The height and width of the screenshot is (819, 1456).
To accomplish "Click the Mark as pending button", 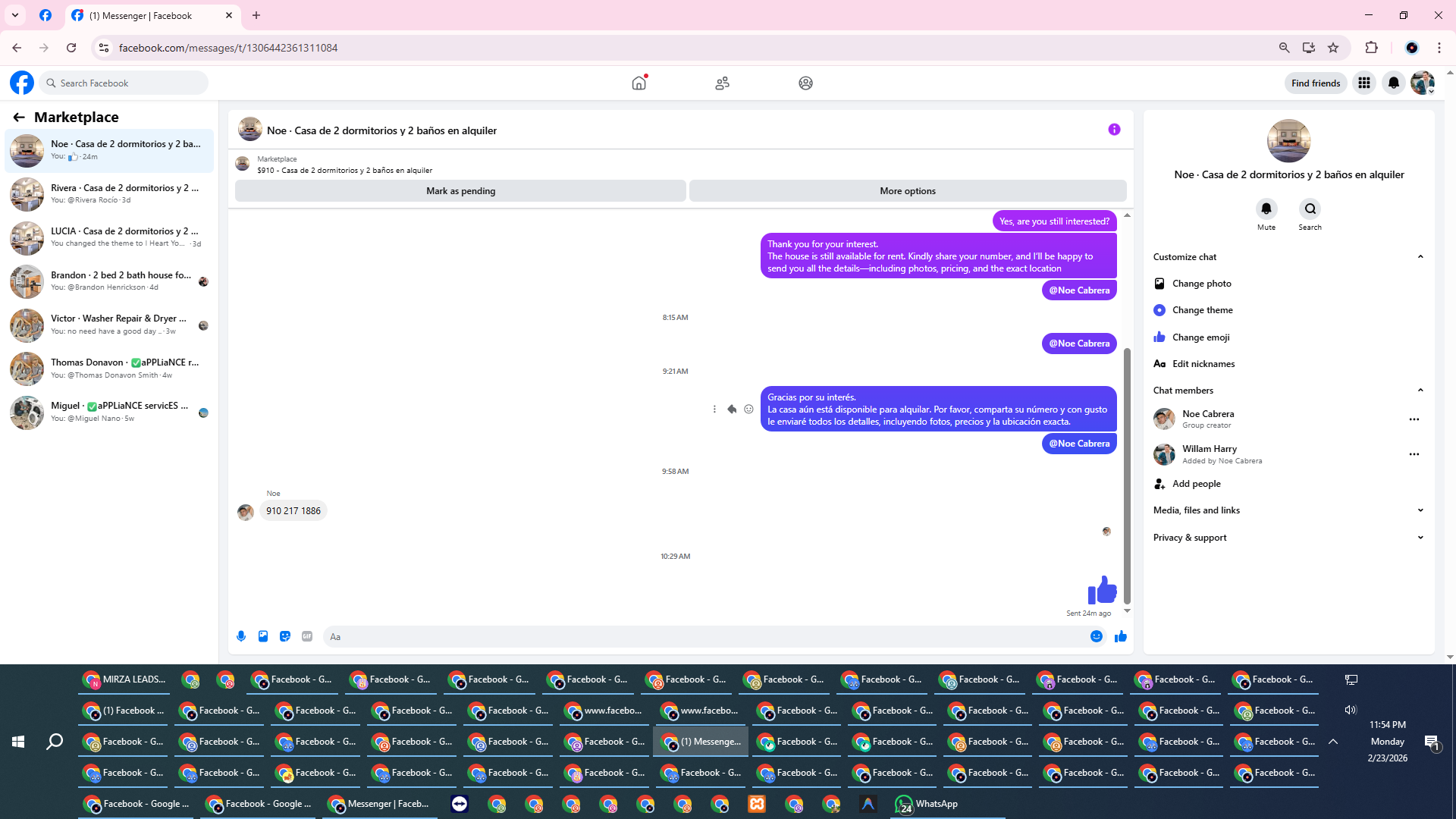I will (460, 191).
